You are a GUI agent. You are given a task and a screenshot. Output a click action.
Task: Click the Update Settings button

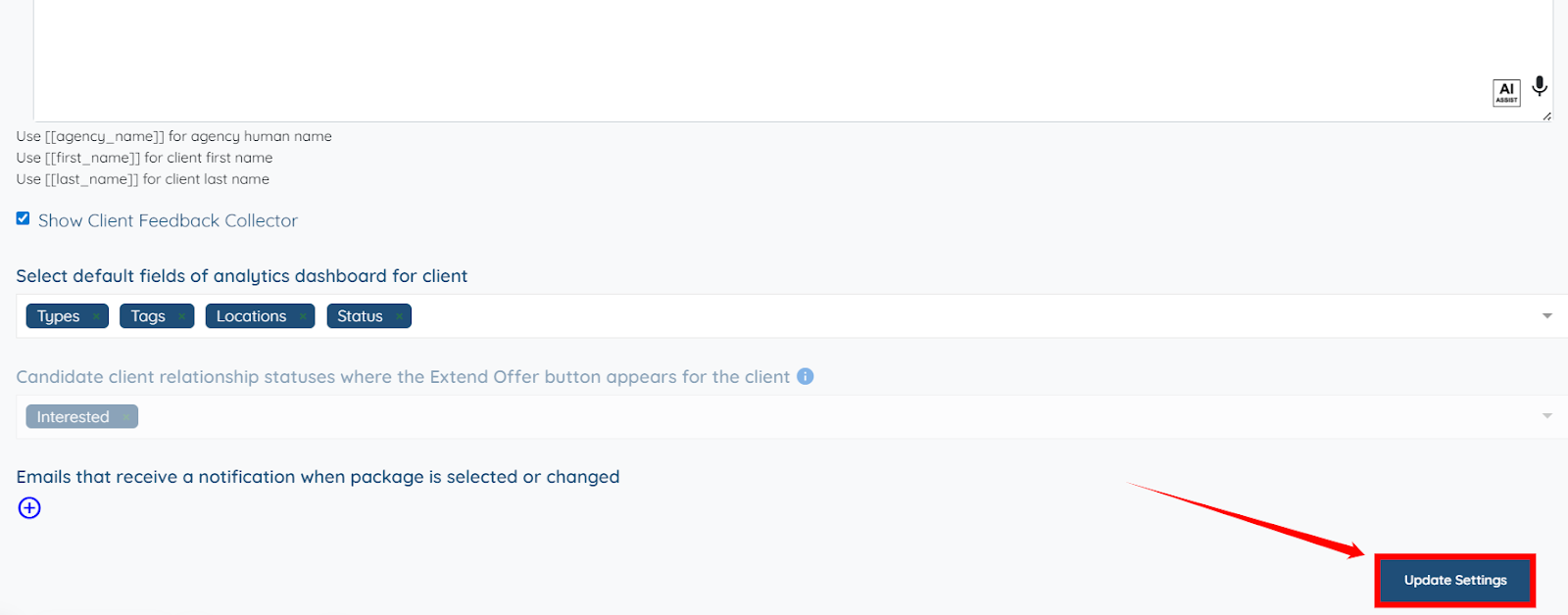(1454, 580)
